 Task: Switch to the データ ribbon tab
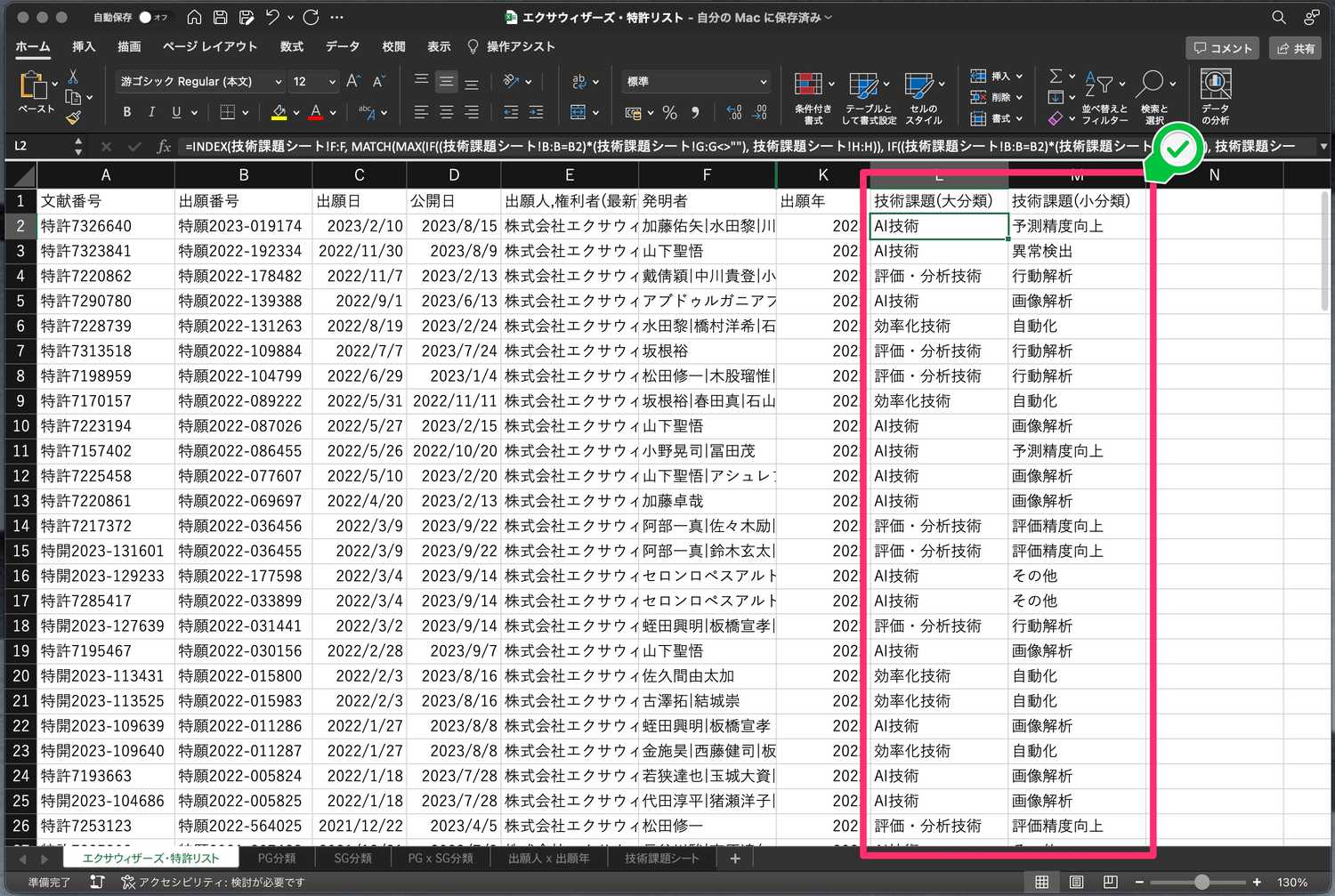343,46
